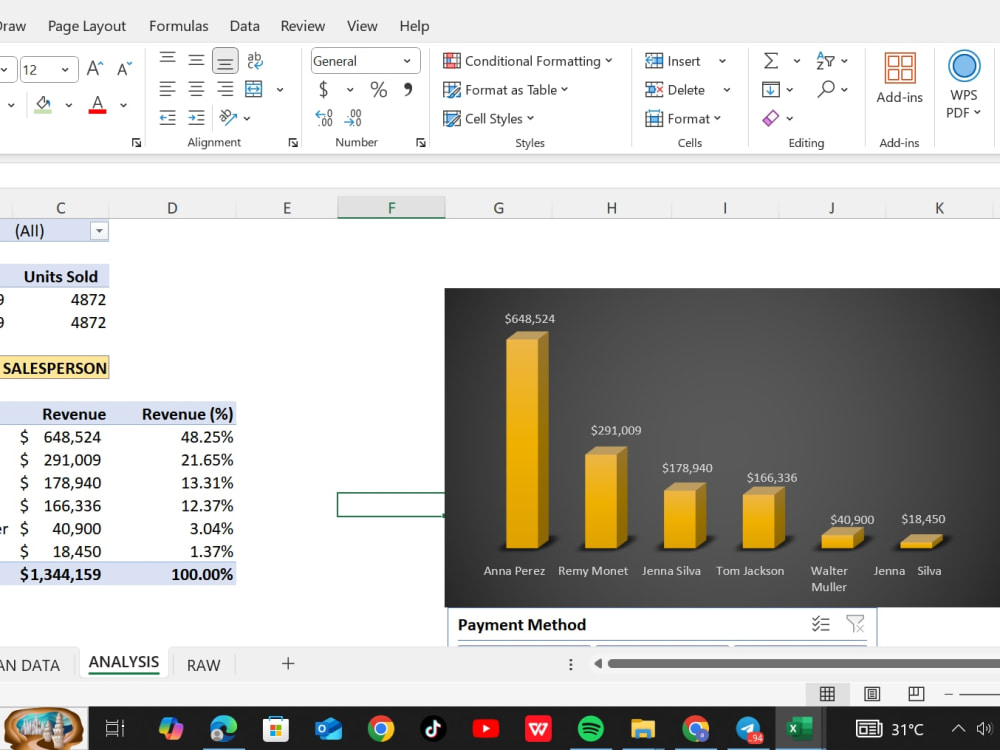Apply the Fill Color paint bucket

(x=43, y=104)
